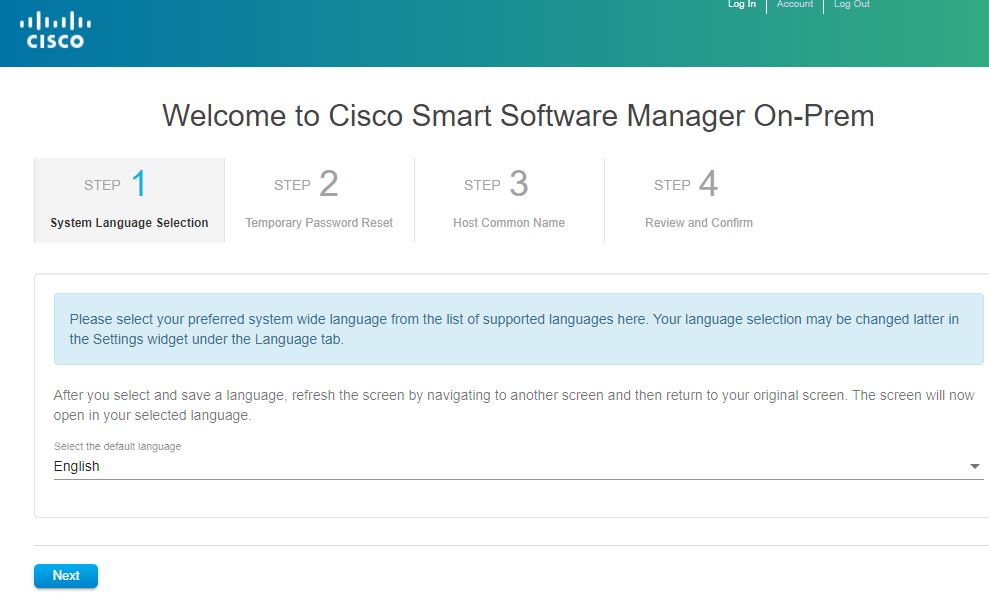Select Step 1 System Language Selection tab

pos(129,201)
